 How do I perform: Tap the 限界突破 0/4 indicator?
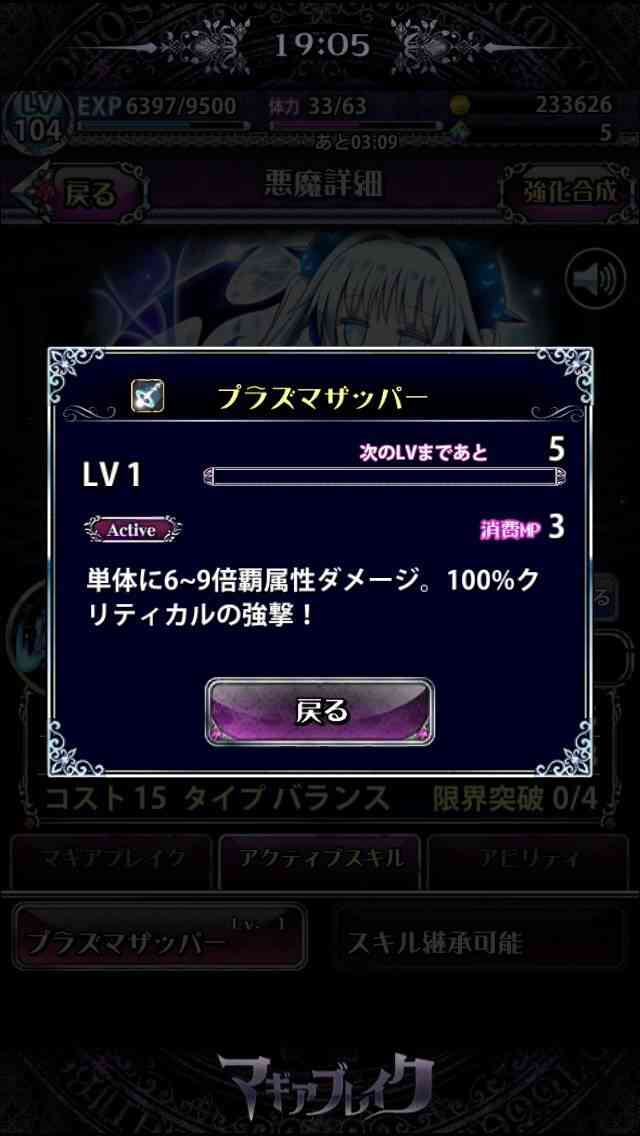(515, 799)
